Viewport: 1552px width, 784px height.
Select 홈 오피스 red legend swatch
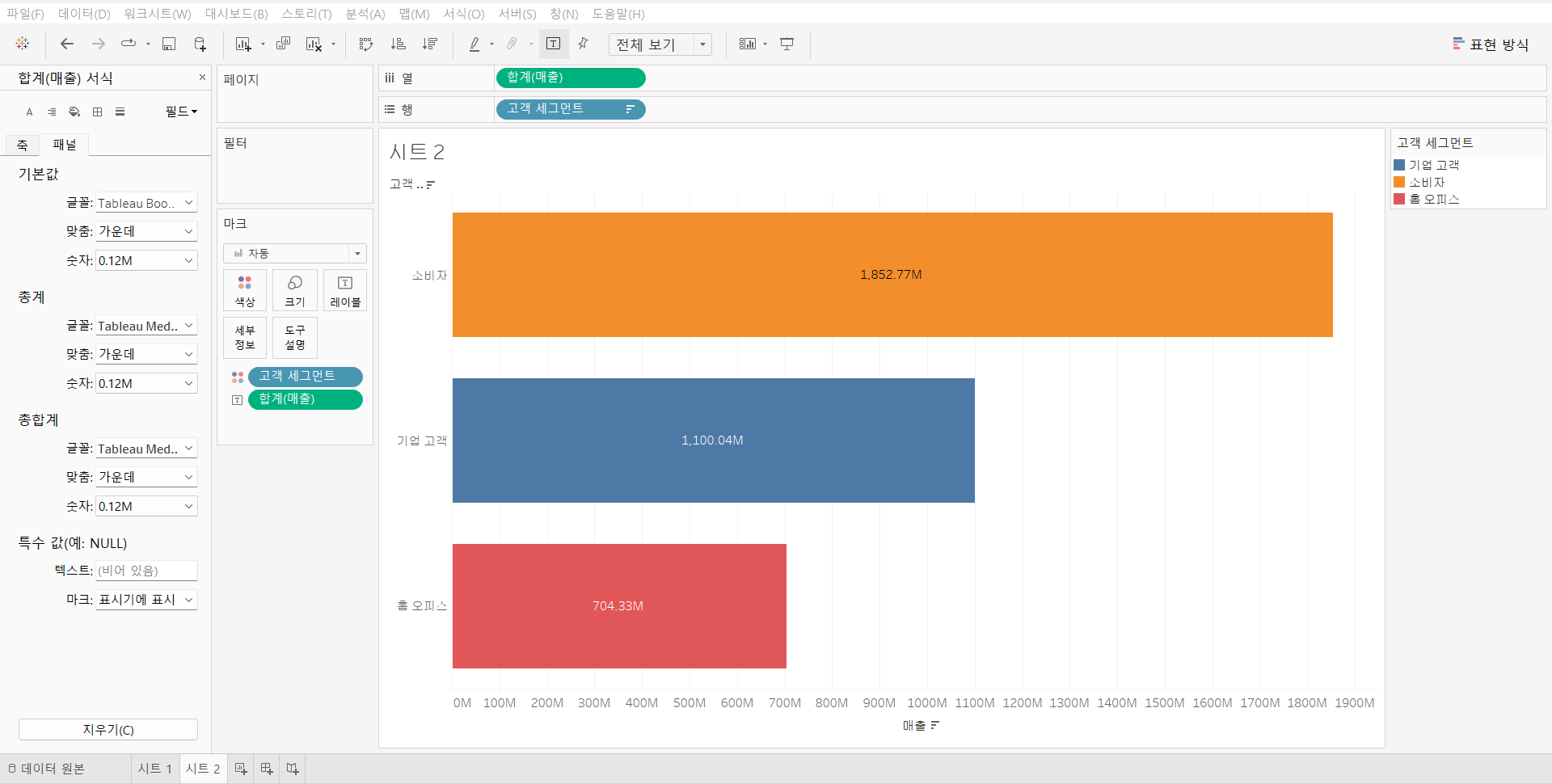click(x=1399, y=199)
